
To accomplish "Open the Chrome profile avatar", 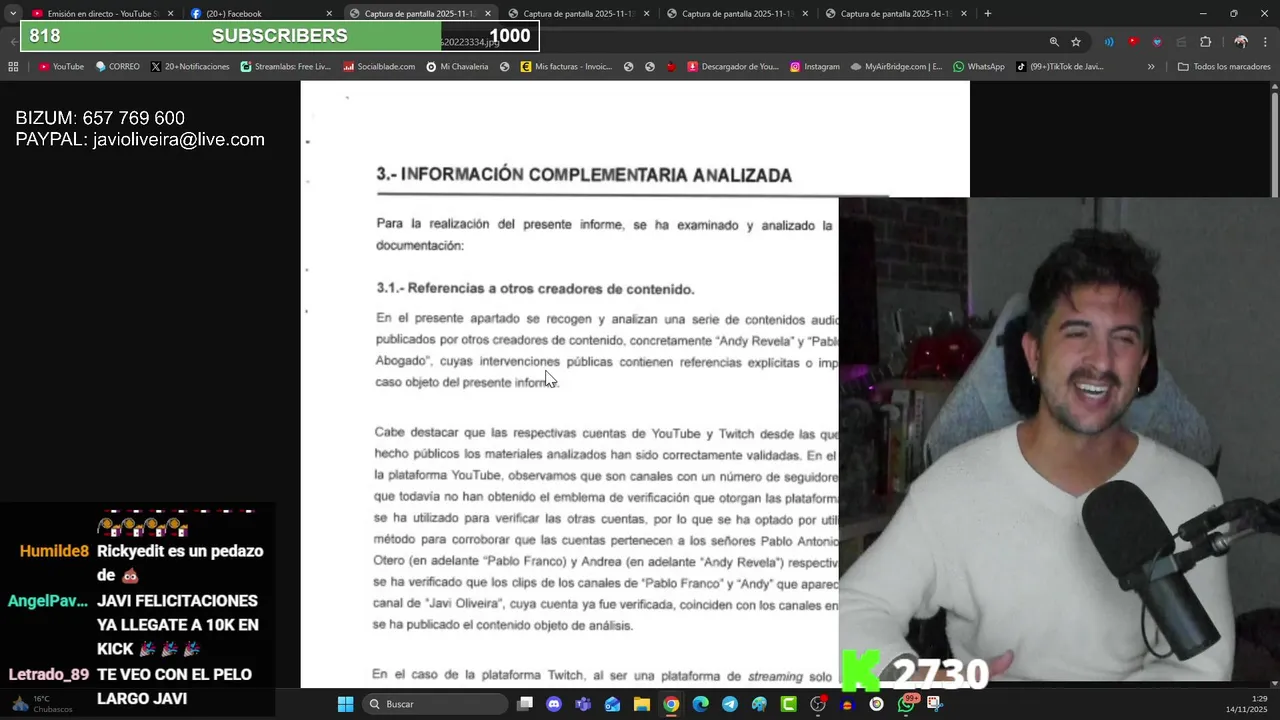I will (x=1241, y=42).
